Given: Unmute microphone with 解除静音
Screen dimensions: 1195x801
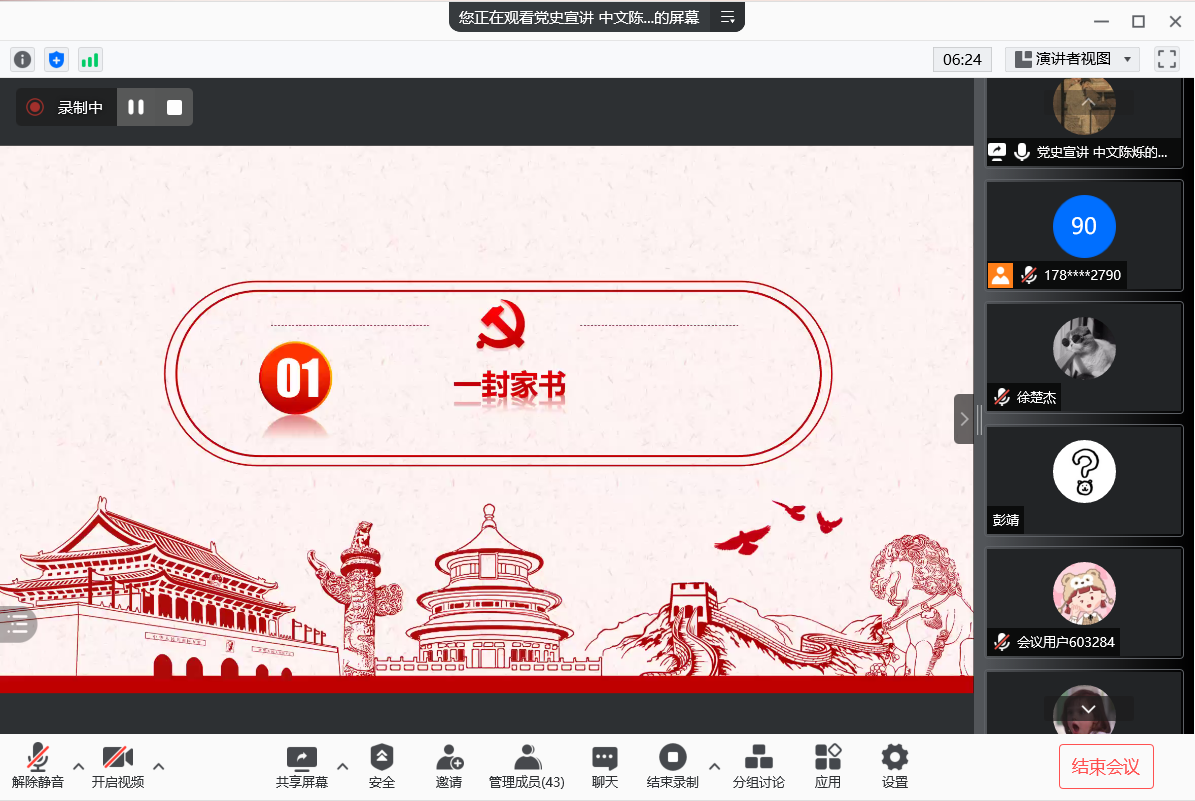Looking at the screenshot, I should [x=38, y=767].
